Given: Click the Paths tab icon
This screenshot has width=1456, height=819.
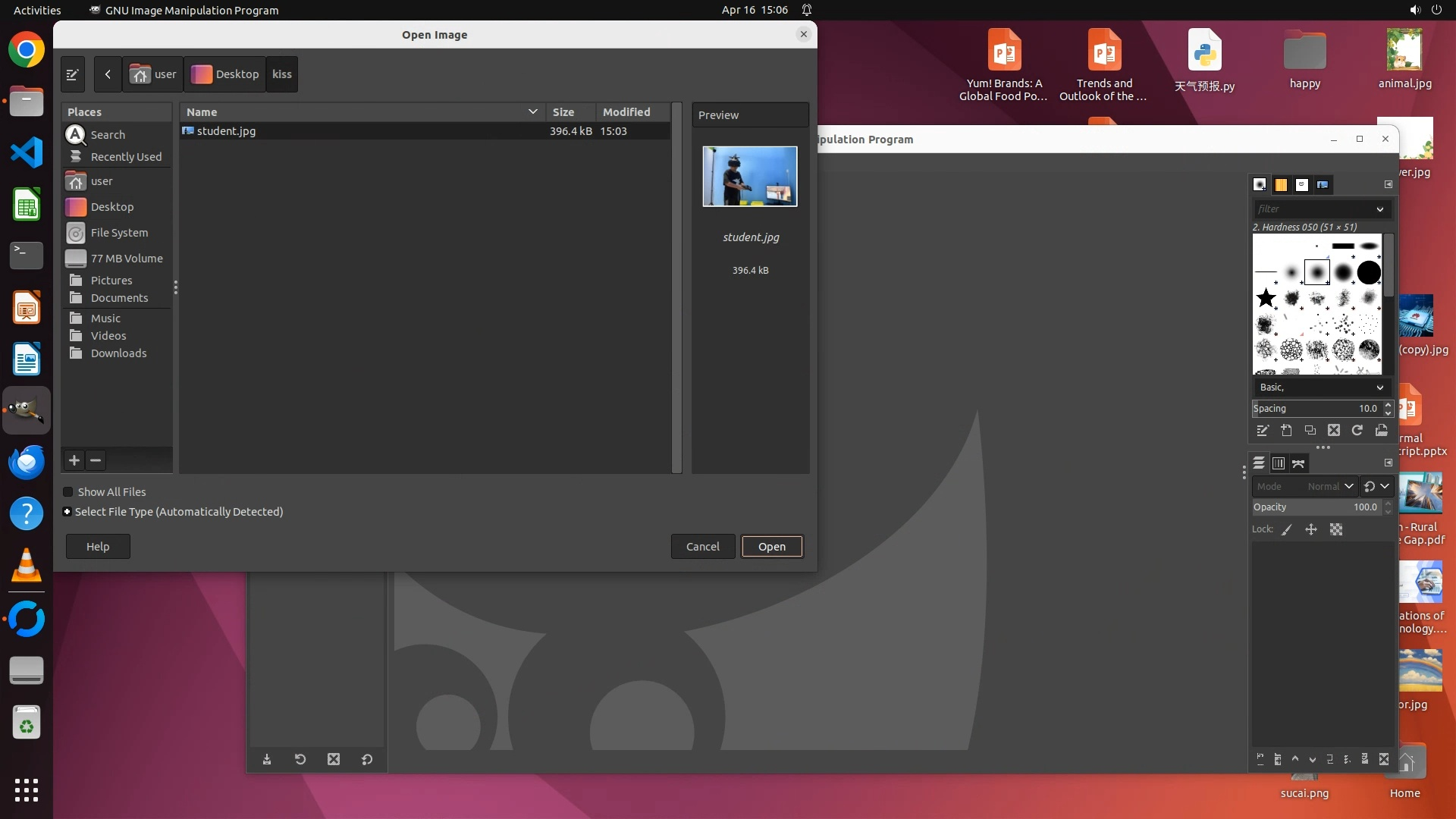Looking at the screenshot, I should click(1298, 463).
